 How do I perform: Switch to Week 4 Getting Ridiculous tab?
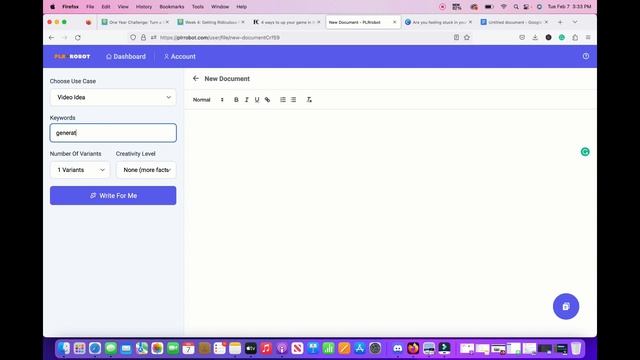(x=210, y=22)
